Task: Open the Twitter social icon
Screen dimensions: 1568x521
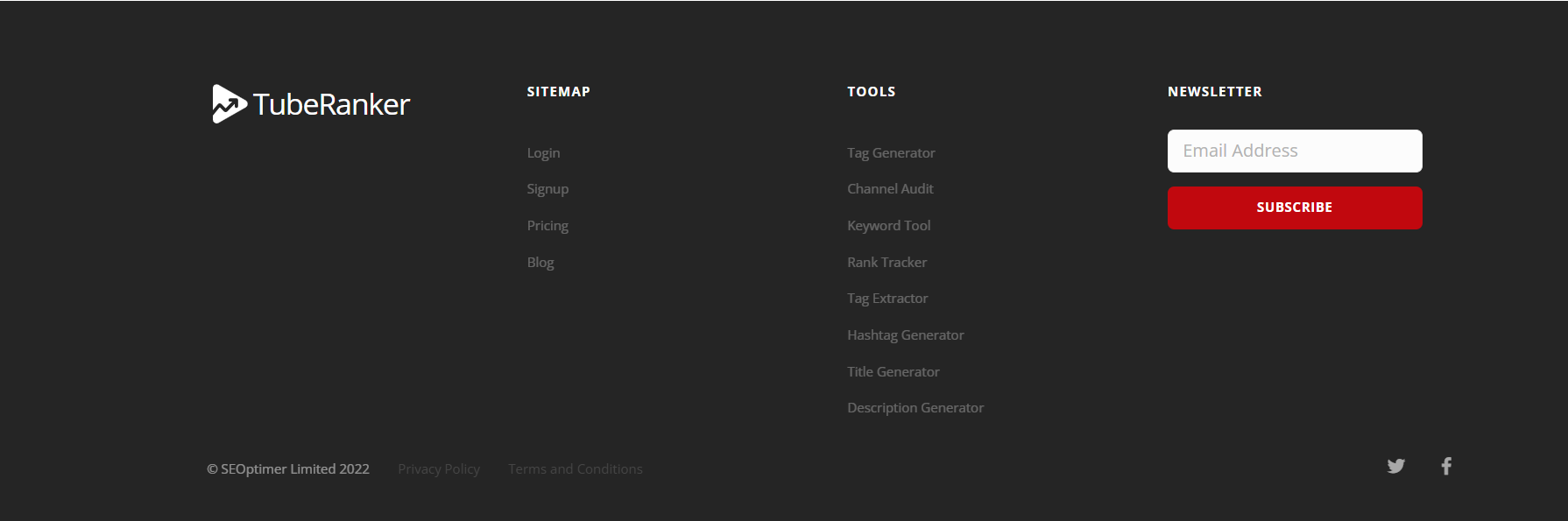Action: pyautogui.click(x=1396, y=466)
